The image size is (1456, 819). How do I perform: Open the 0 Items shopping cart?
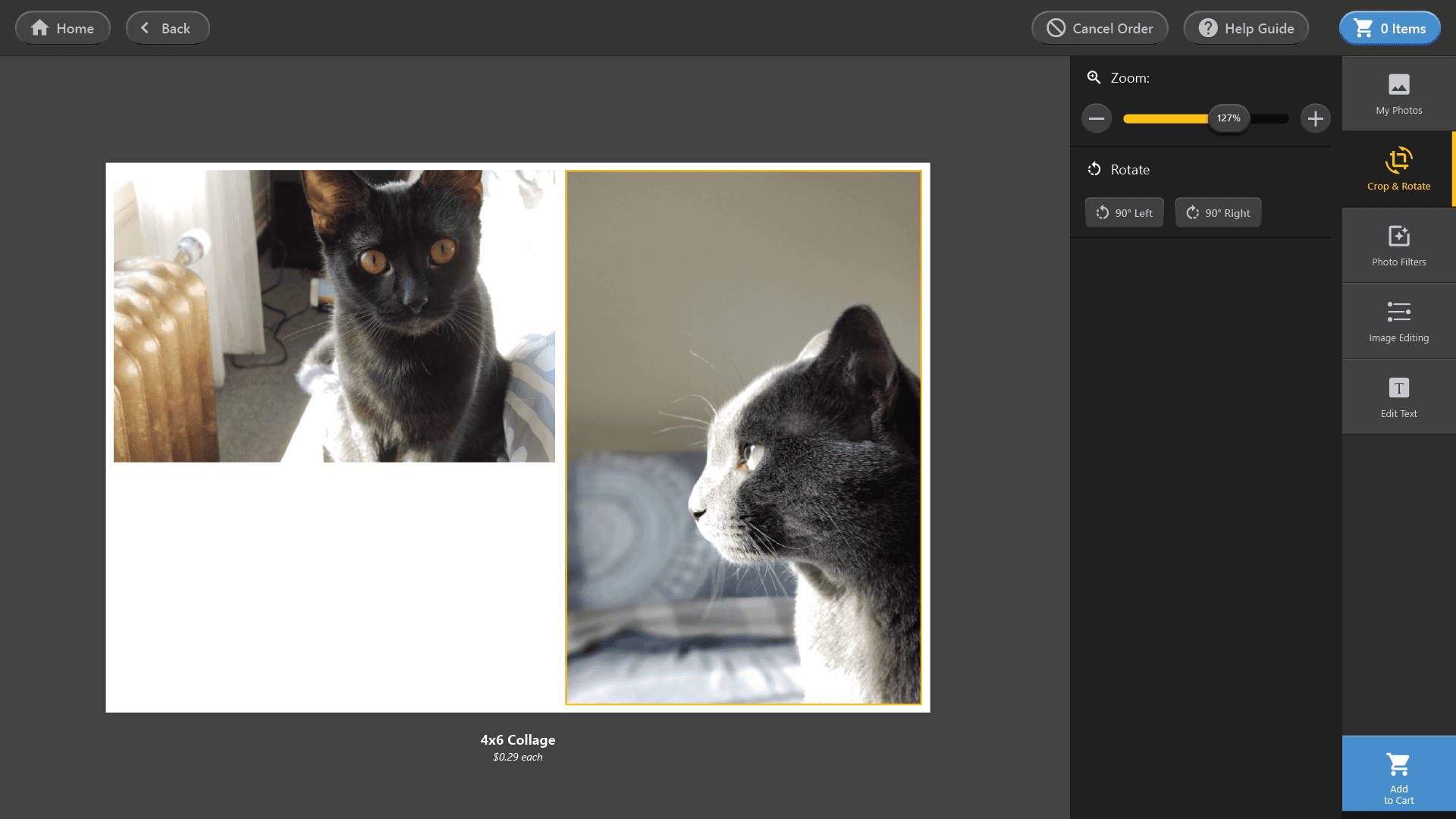point(1389,28)
